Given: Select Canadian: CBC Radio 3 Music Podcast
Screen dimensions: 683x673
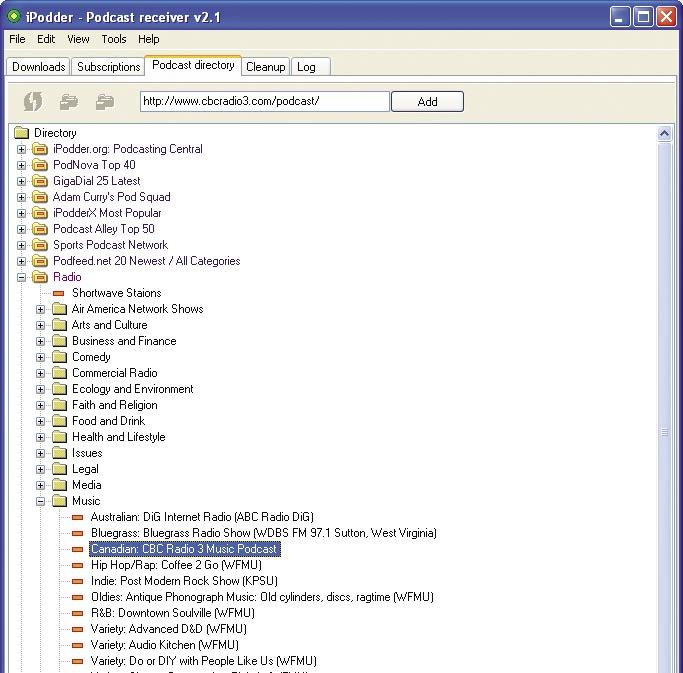Looking at the screenshot, I should pyautogui.click(x=185, y=549).
